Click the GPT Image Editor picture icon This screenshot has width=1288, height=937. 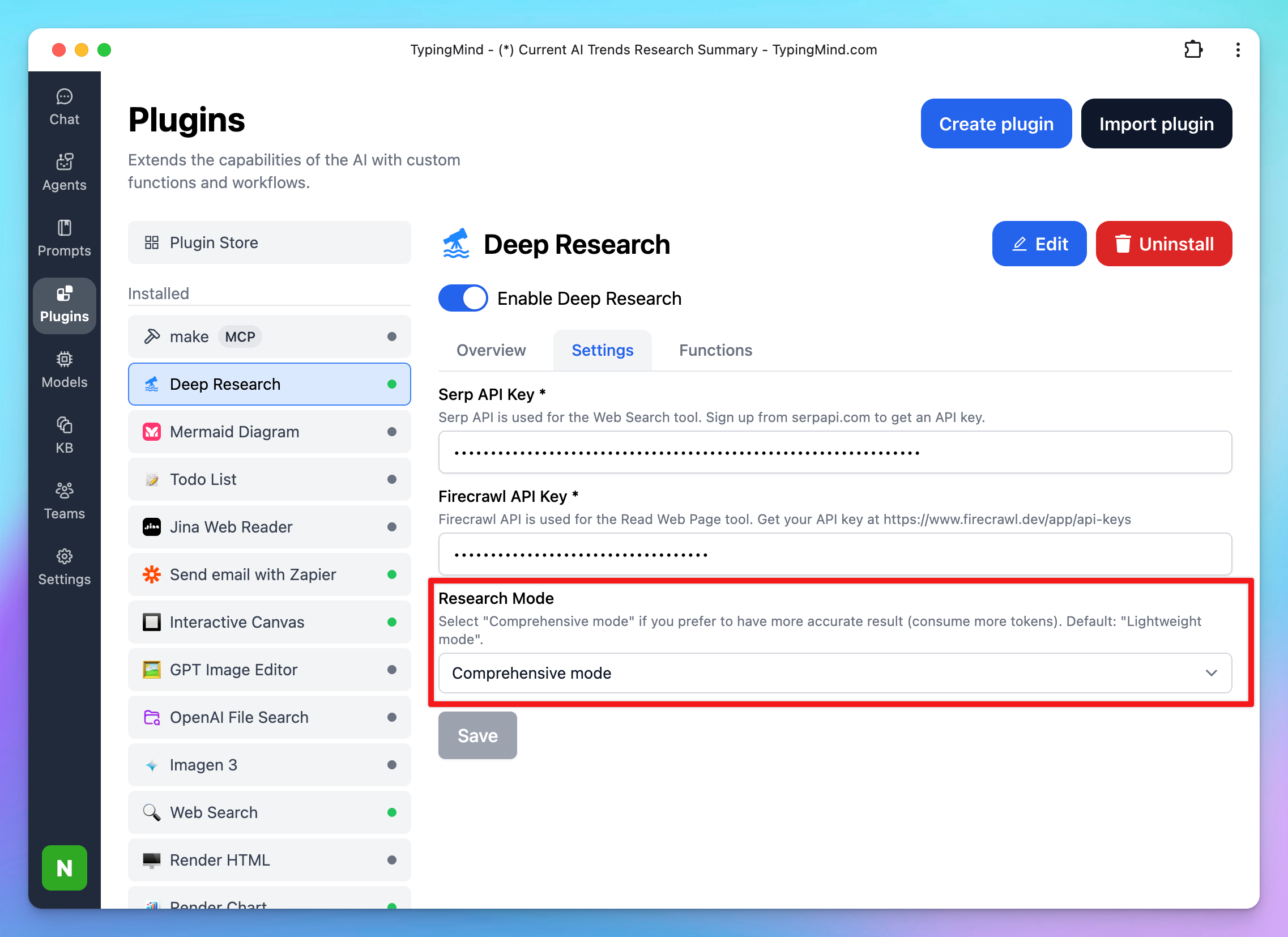152,670
